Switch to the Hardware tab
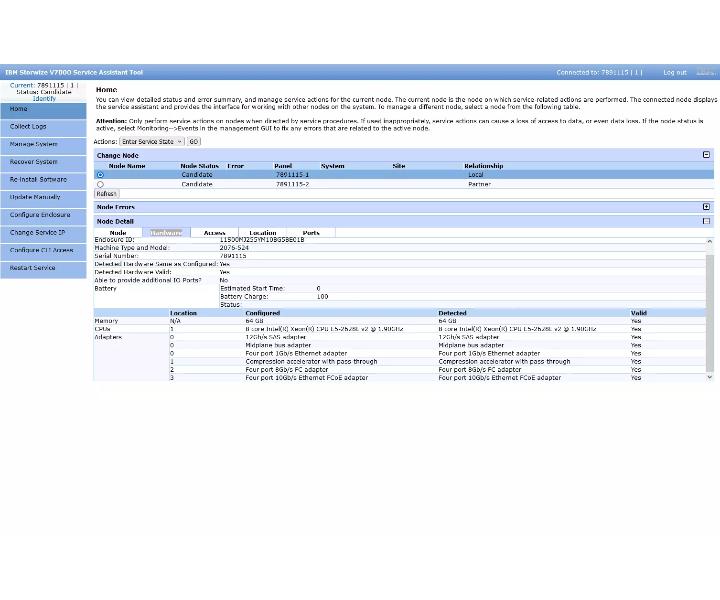 pos(166,233)
